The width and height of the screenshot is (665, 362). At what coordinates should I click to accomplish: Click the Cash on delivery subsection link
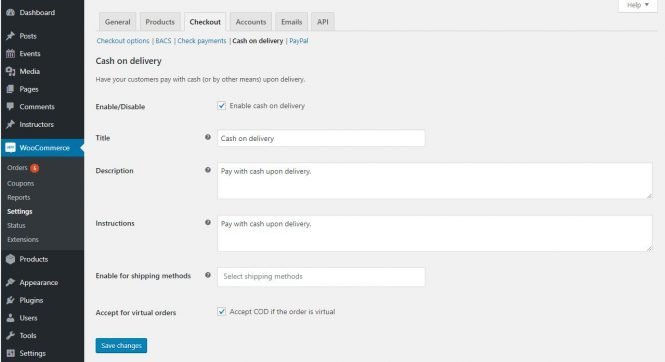click(257, 41)
